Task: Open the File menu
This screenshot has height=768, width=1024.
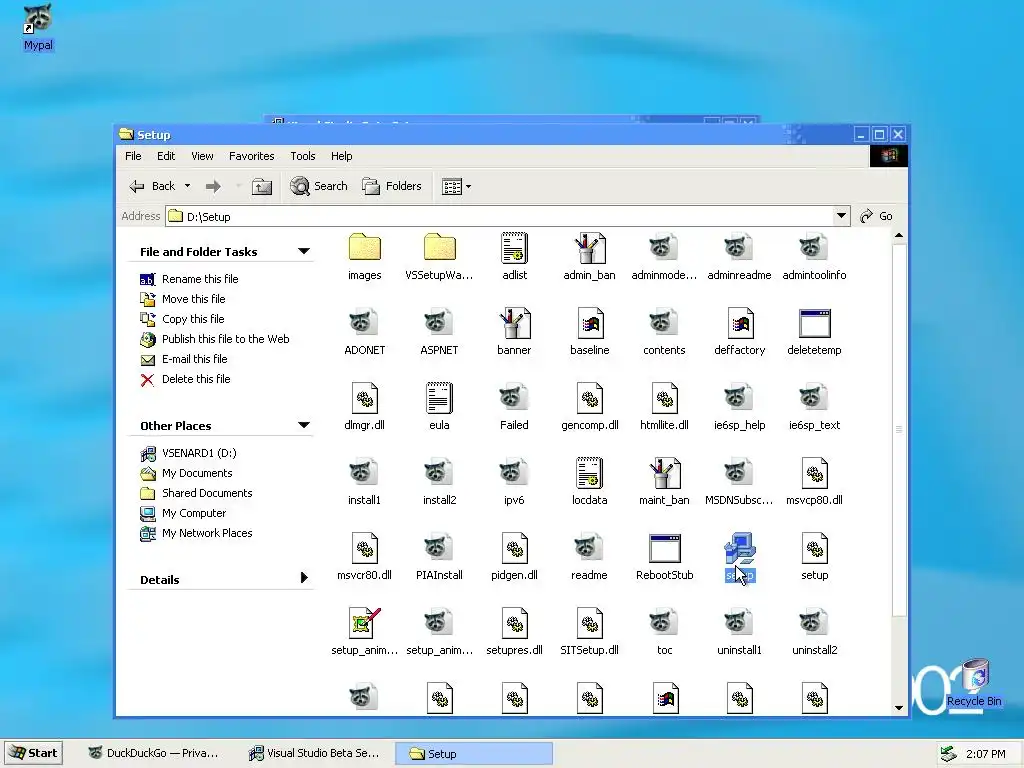Action: click(133, 156)
